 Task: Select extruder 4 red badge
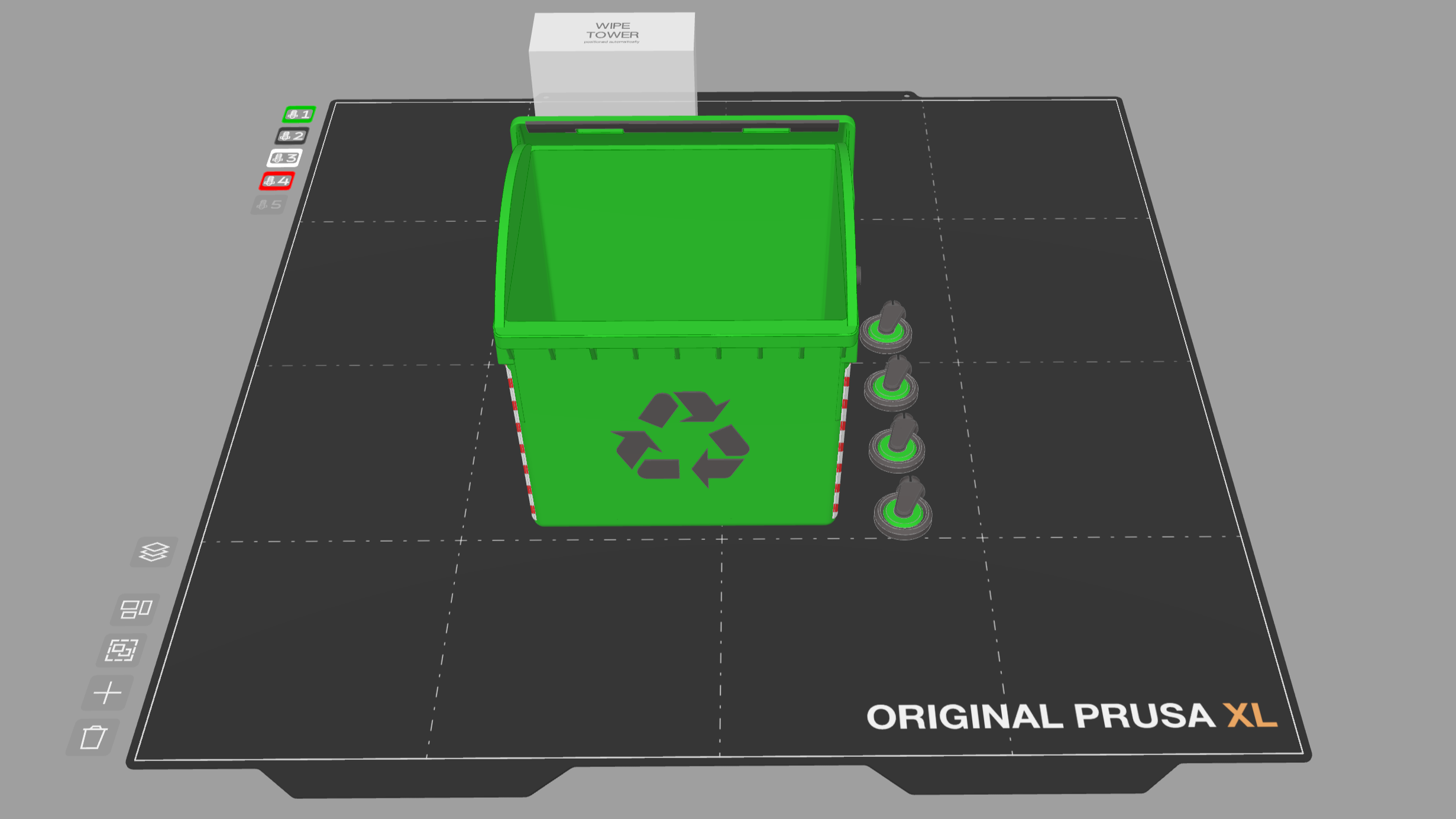[277, 181]
